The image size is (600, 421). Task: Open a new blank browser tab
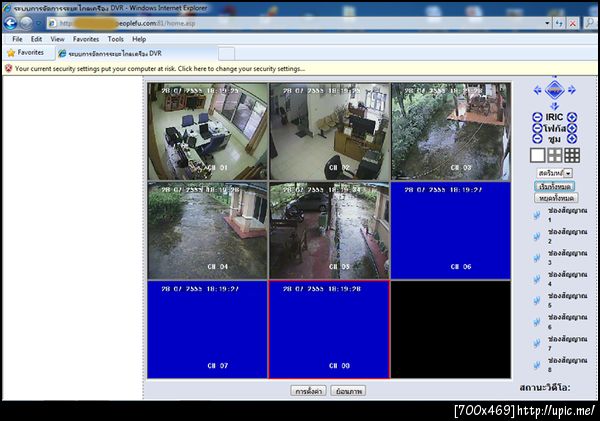227,54
